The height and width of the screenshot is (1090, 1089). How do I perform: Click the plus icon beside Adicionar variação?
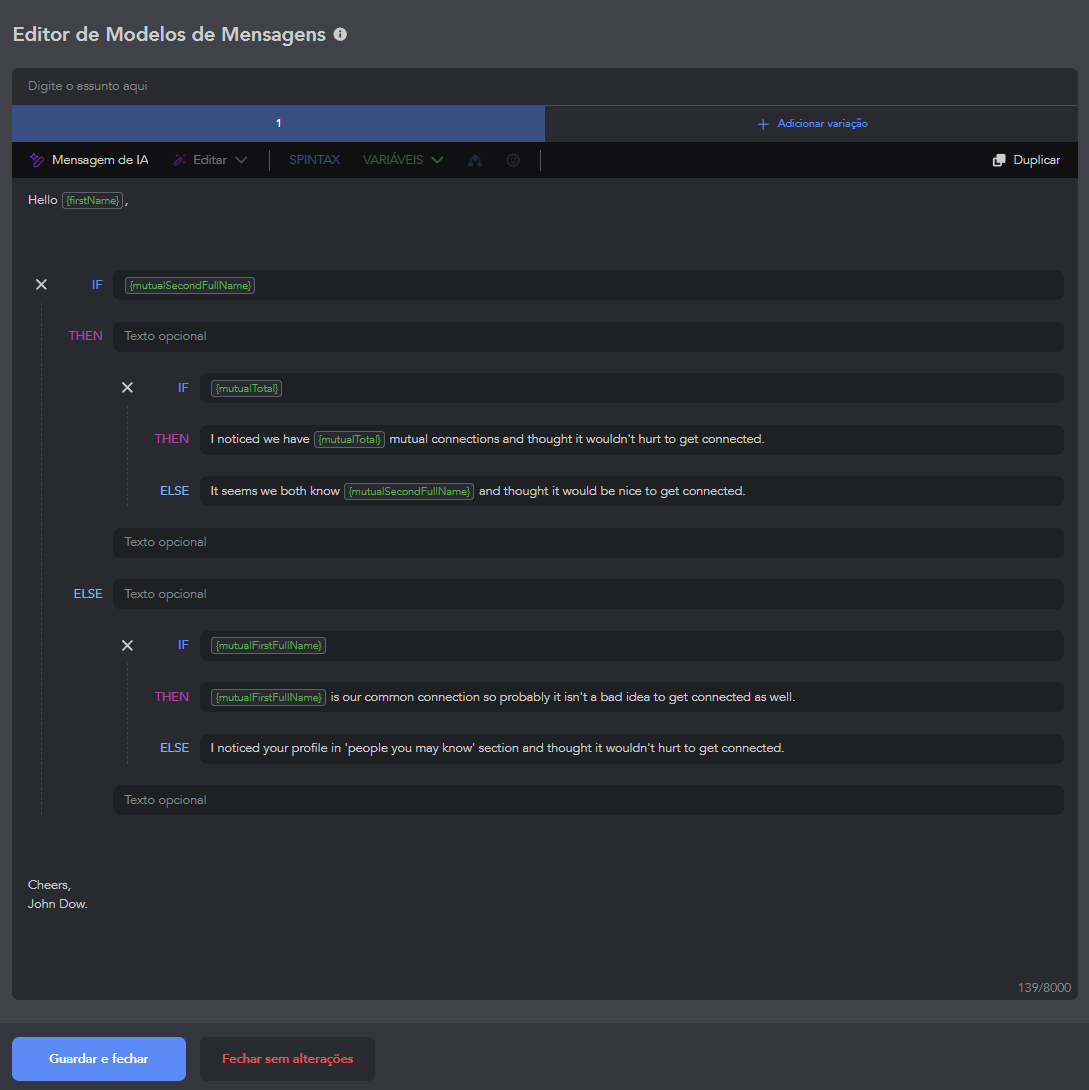coord(762,124)
